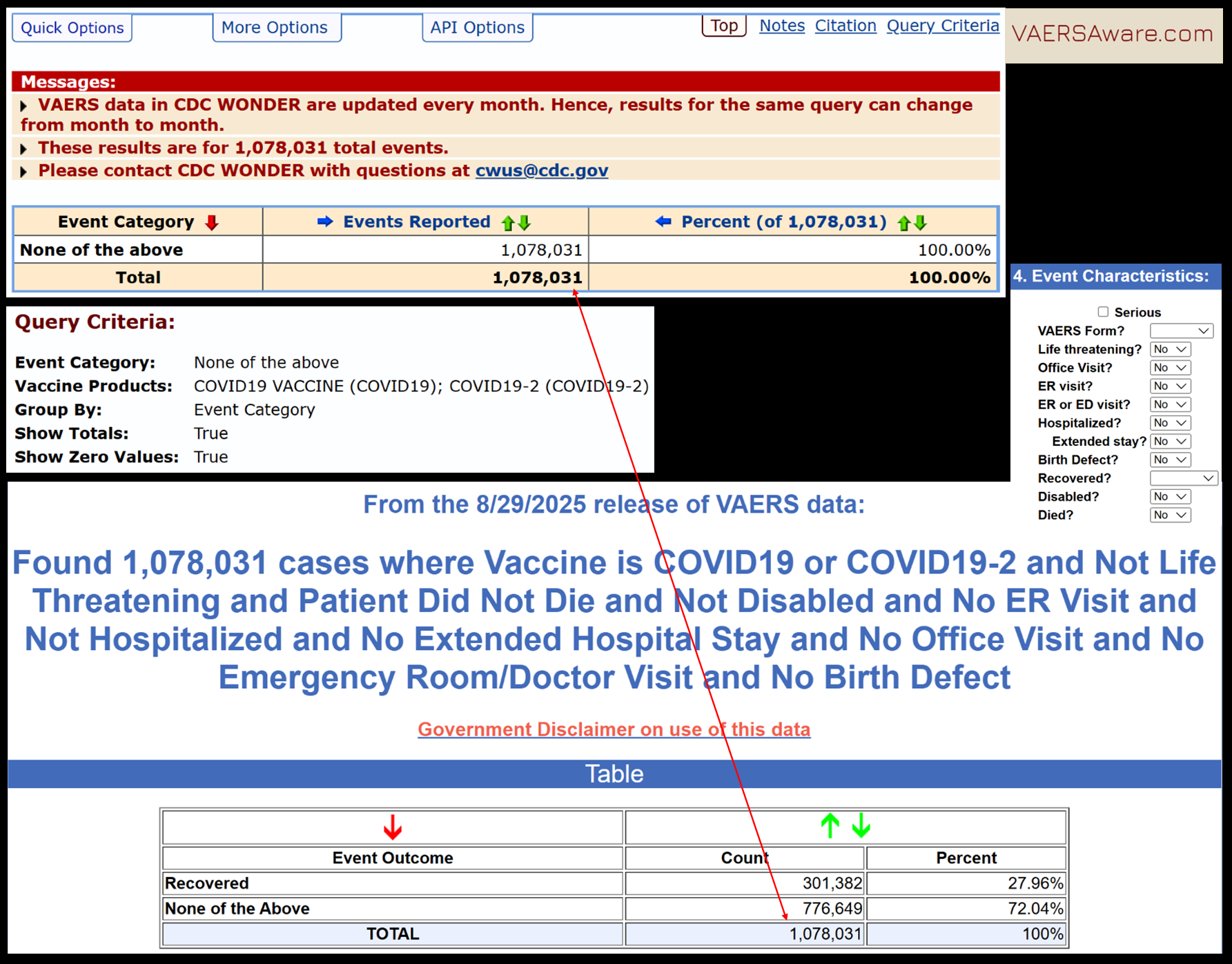Click the 'None of the Above' outcome row label
The width and height of the screenshot is (1232, 964).
[x=237, y=909]
